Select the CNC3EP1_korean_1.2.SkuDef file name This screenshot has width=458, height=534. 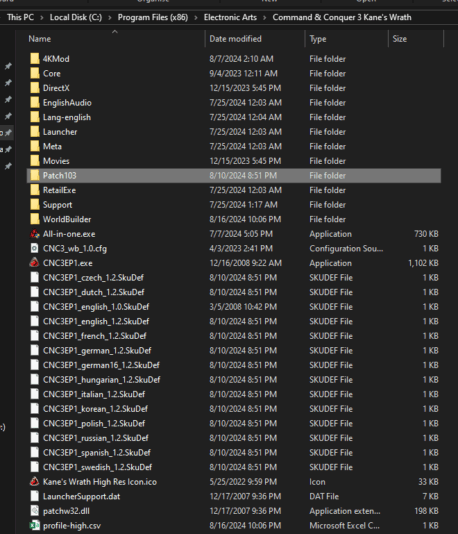click(x=95, y=409)
